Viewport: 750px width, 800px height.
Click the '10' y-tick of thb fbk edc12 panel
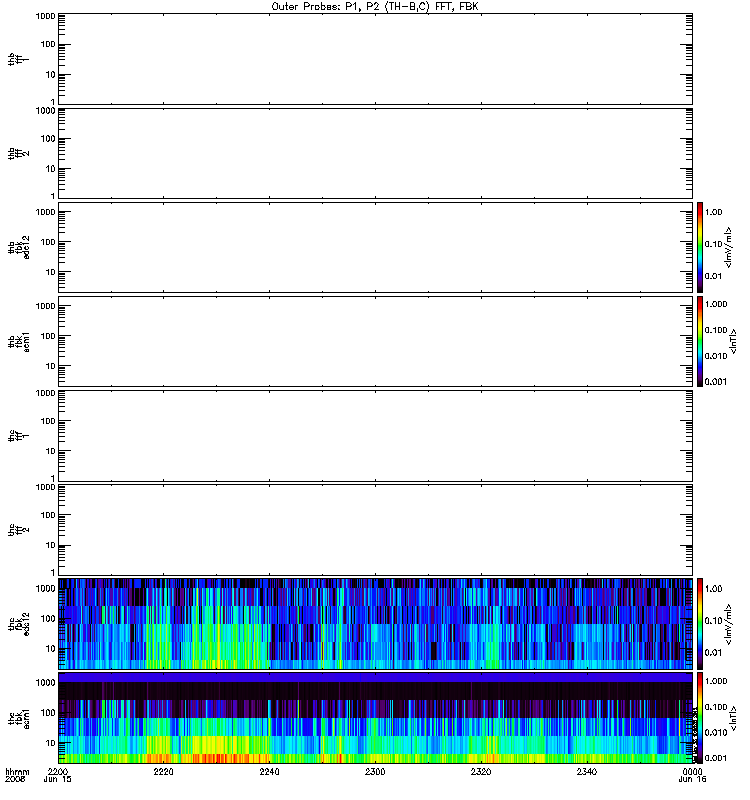[x=51, y=272]
